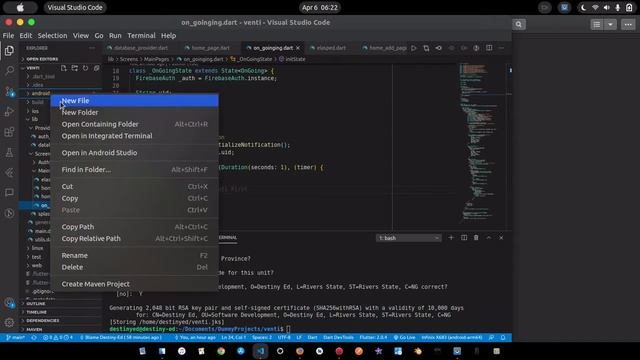Expand the Dependencies section

pyautogui.click(x=60, y=321)
